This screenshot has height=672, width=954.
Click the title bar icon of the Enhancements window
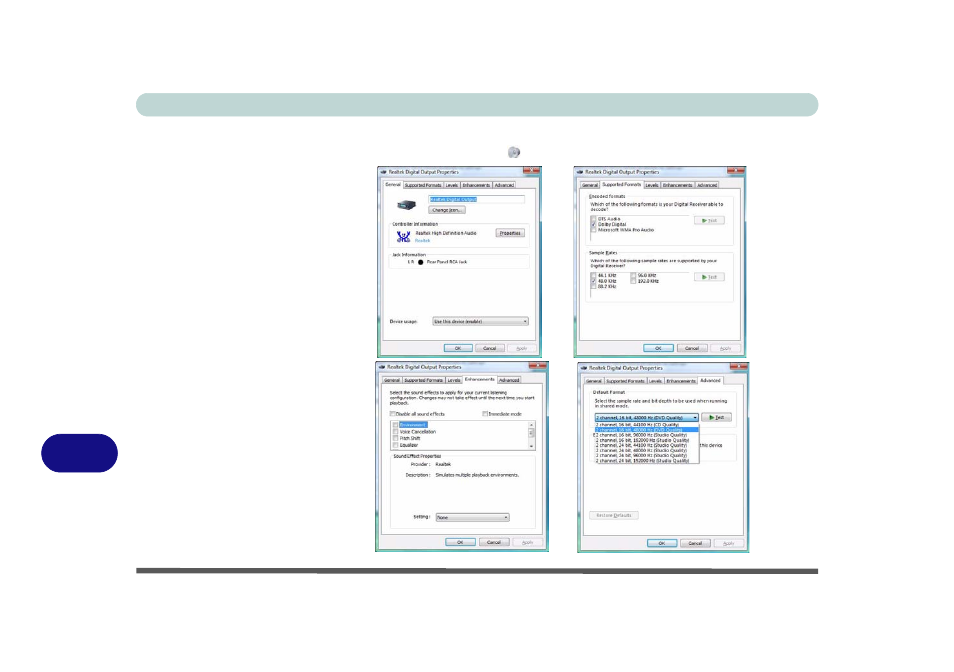[381, 367]
